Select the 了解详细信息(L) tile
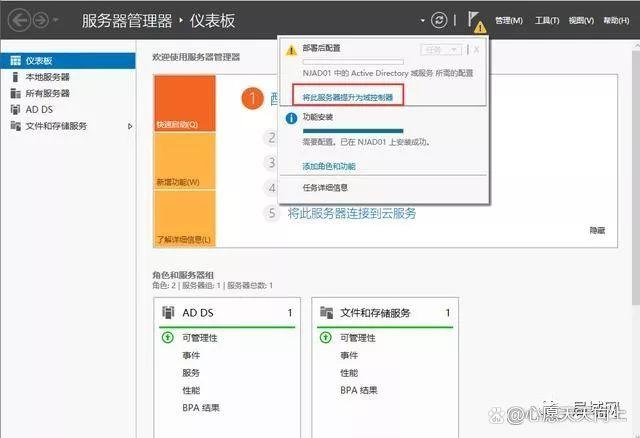This screenshot has height=438, width=640. 184,219
